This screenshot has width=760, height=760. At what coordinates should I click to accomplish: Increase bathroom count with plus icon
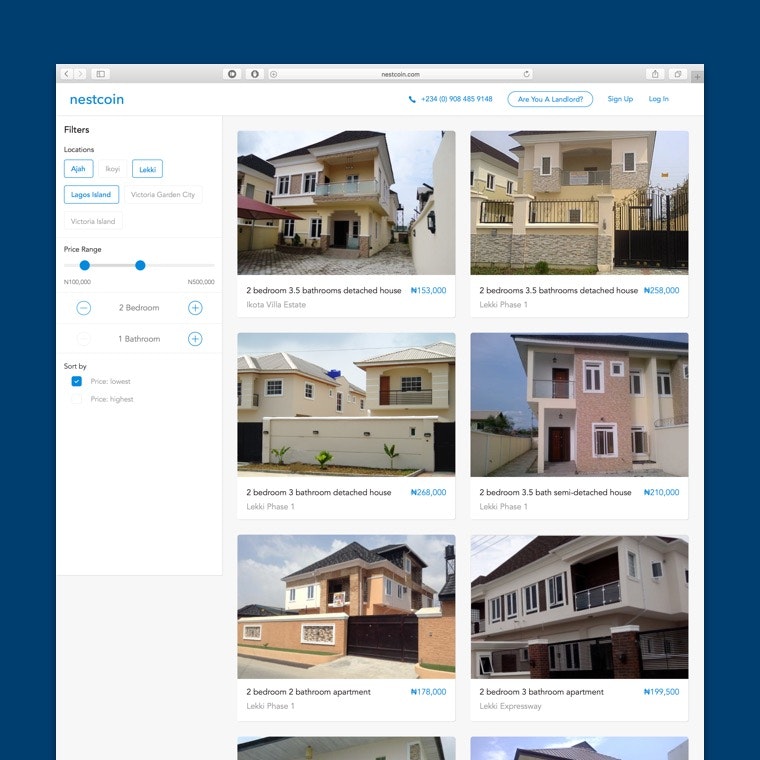click(x=195, y=339)
